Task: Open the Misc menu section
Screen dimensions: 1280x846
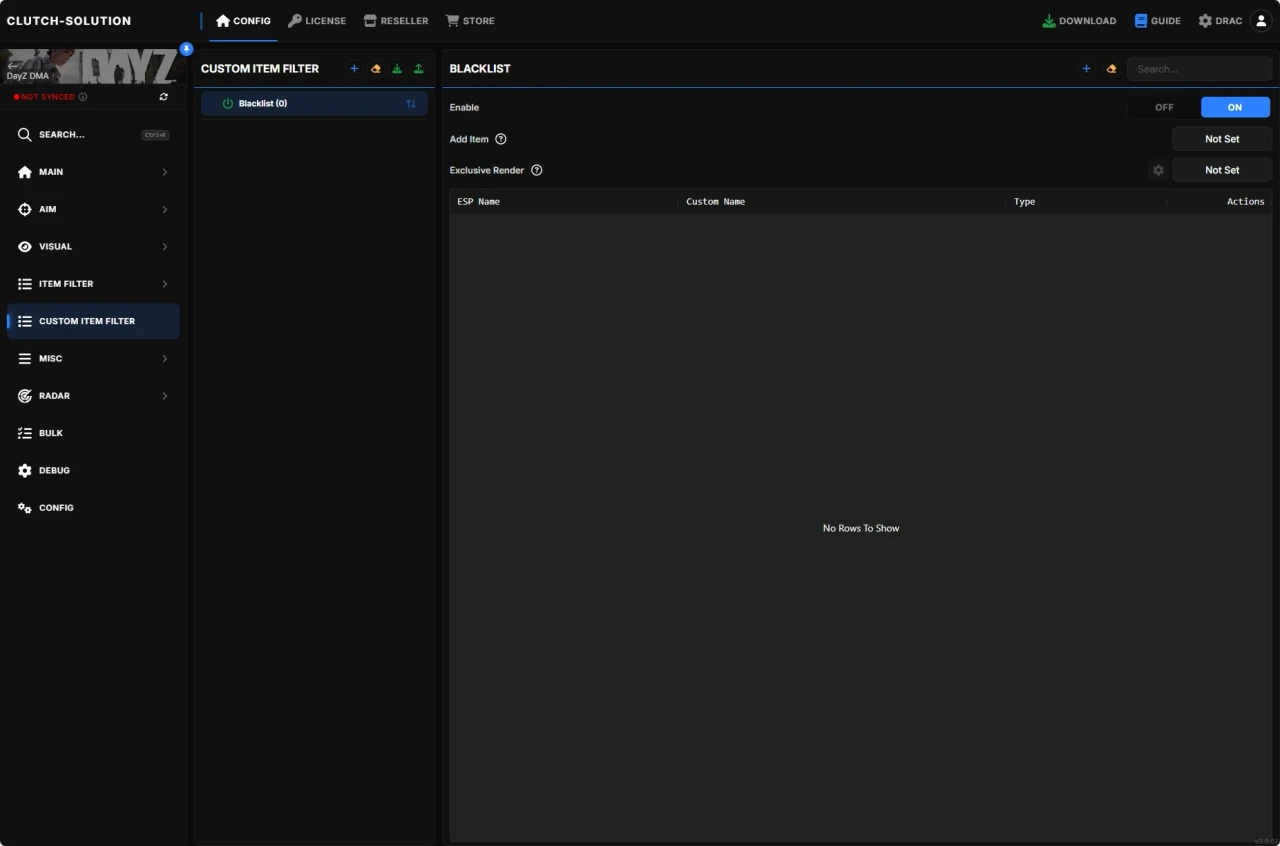Action: 93,358
